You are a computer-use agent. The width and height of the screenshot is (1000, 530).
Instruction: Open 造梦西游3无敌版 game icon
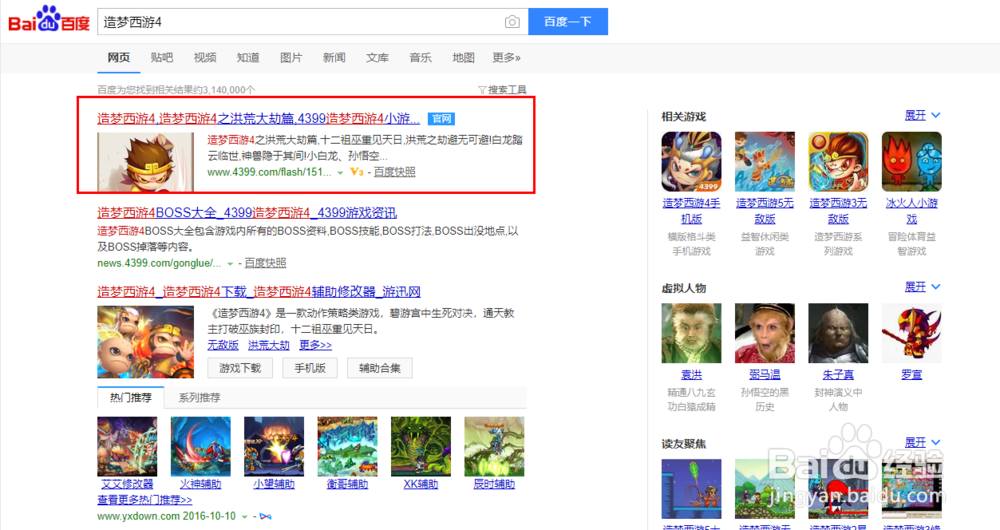pyautogui.click(x=838, y=162)
